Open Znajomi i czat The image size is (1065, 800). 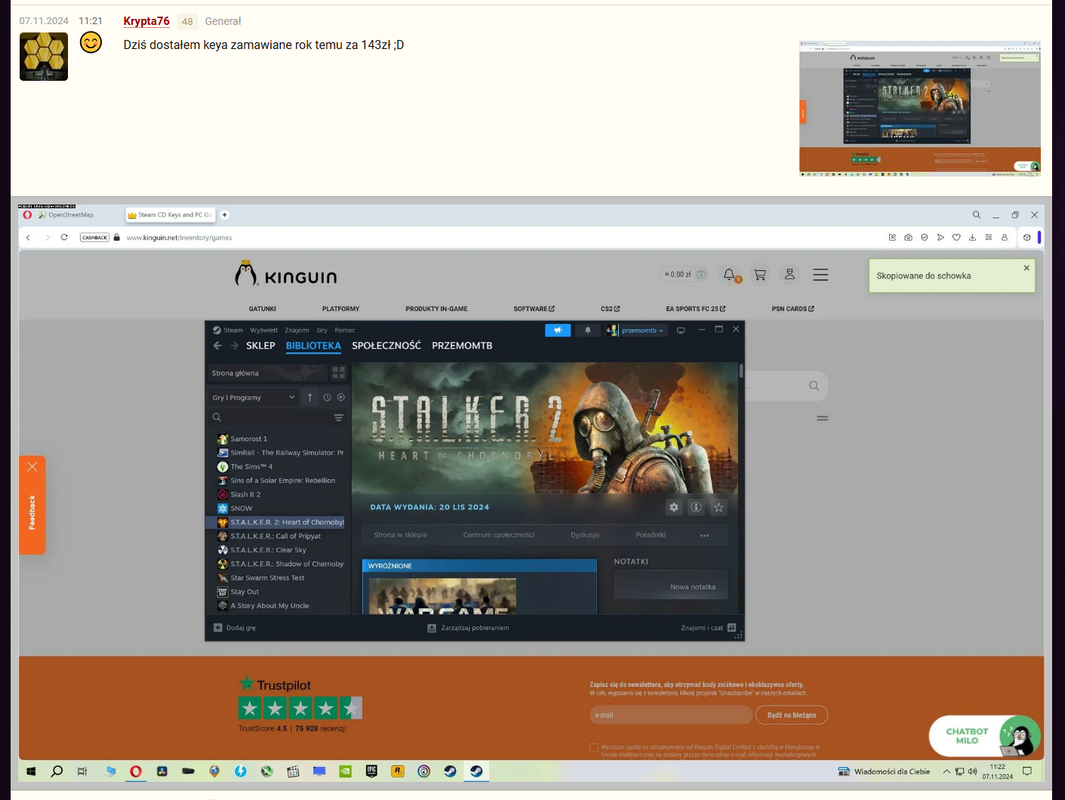tap(708, 628)
